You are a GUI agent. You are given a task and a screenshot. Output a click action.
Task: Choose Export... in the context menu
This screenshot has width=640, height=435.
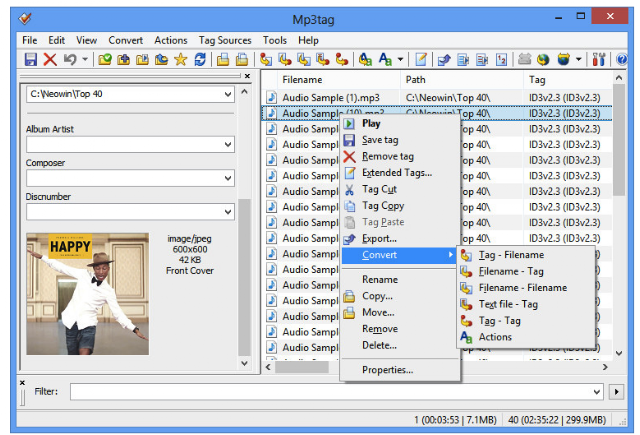pos(400,238)
